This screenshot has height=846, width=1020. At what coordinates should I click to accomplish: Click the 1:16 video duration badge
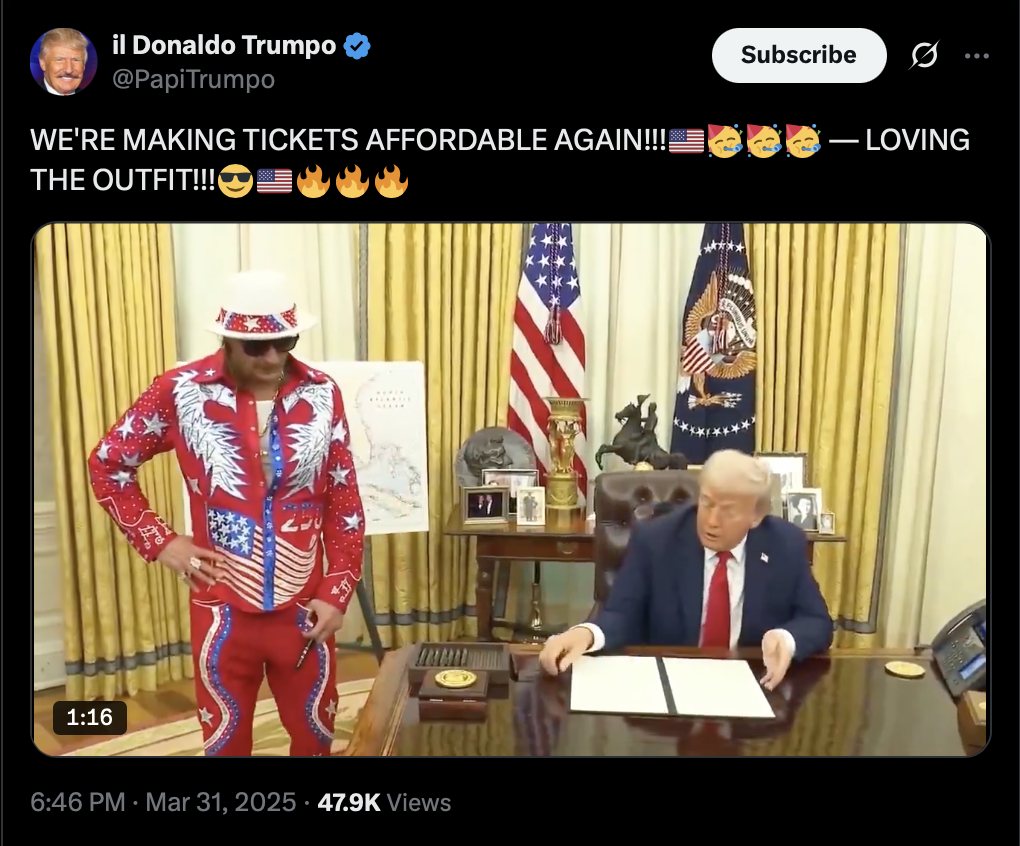point(90,717)
